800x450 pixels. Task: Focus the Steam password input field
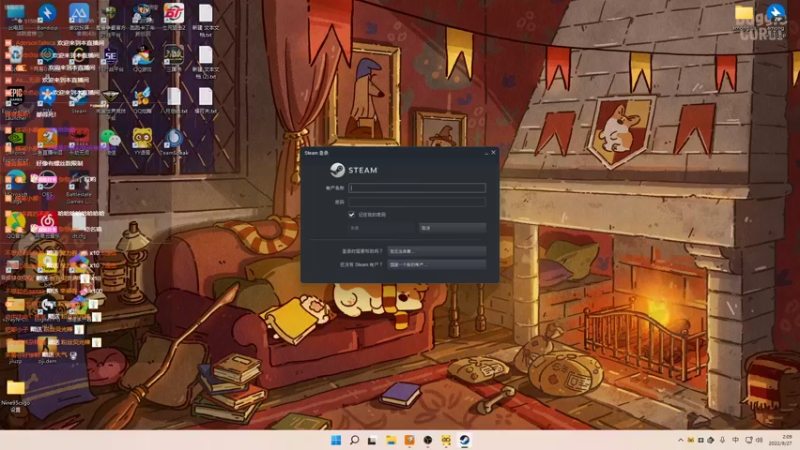click(417, 202)
